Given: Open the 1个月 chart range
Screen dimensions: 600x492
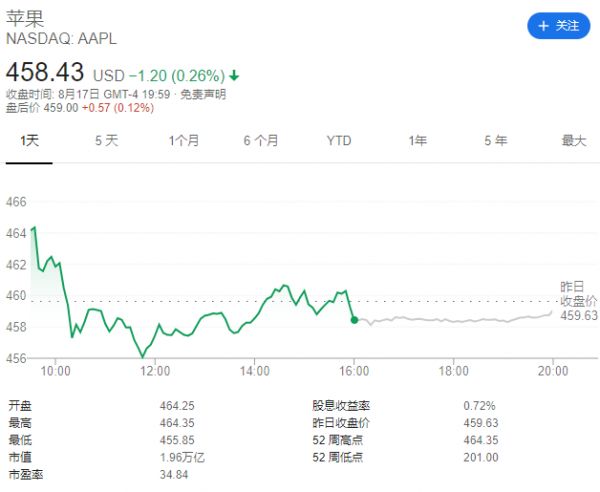Looking at the screenshot, I should (x=183, y=141).
